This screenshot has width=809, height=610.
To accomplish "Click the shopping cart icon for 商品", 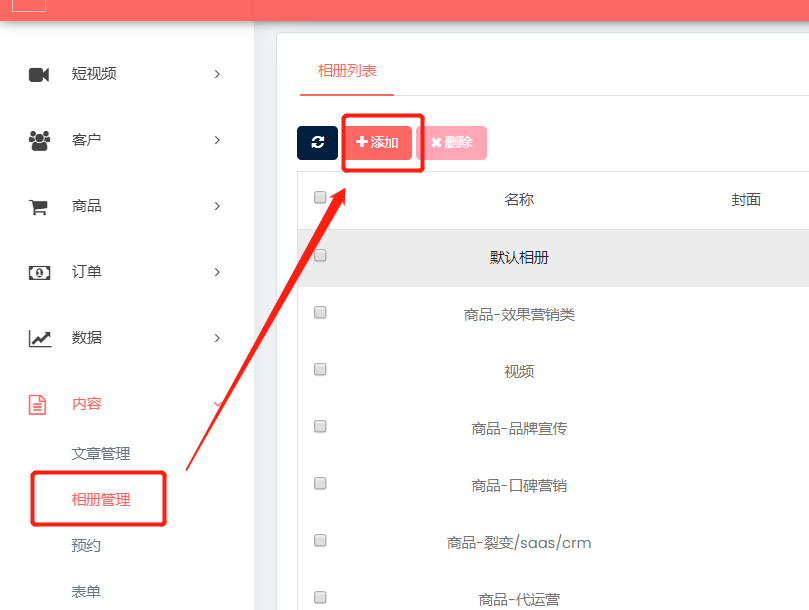I will pyautogui.click(x=38, y=207).
